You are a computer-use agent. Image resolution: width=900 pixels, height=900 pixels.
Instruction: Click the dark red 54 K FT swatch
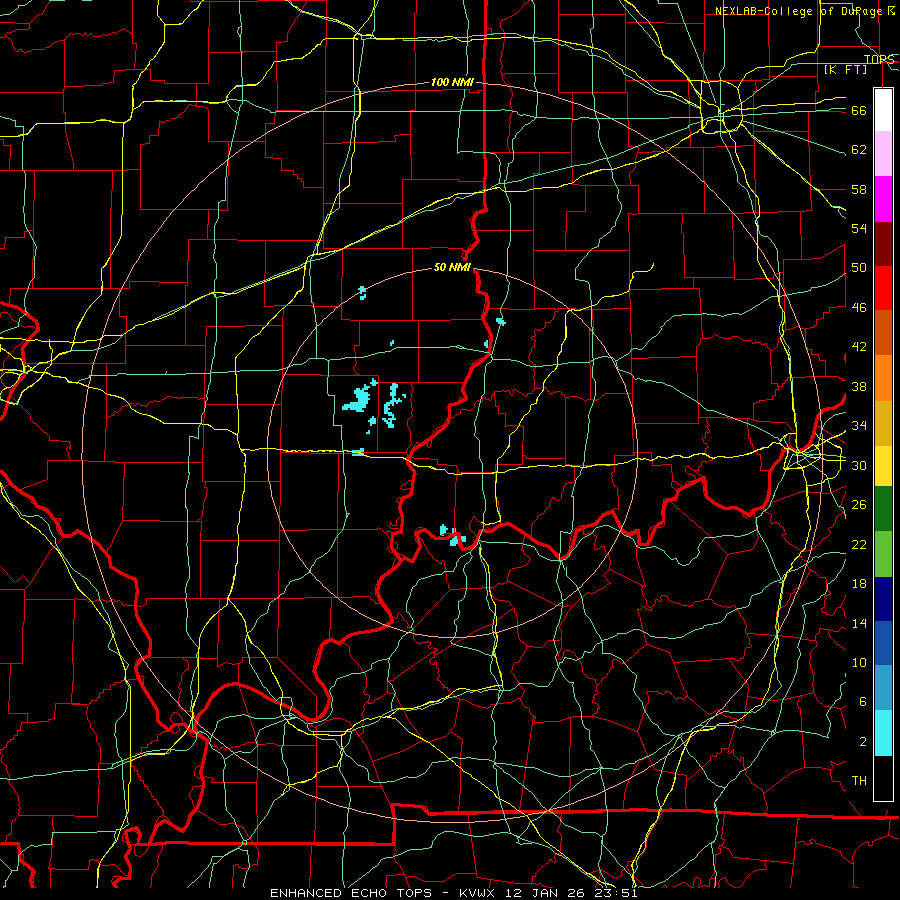883,244
